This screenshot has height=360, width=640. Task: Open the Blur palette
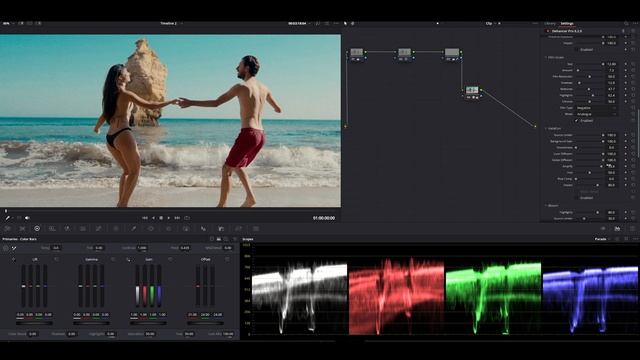tap(203, 229)
